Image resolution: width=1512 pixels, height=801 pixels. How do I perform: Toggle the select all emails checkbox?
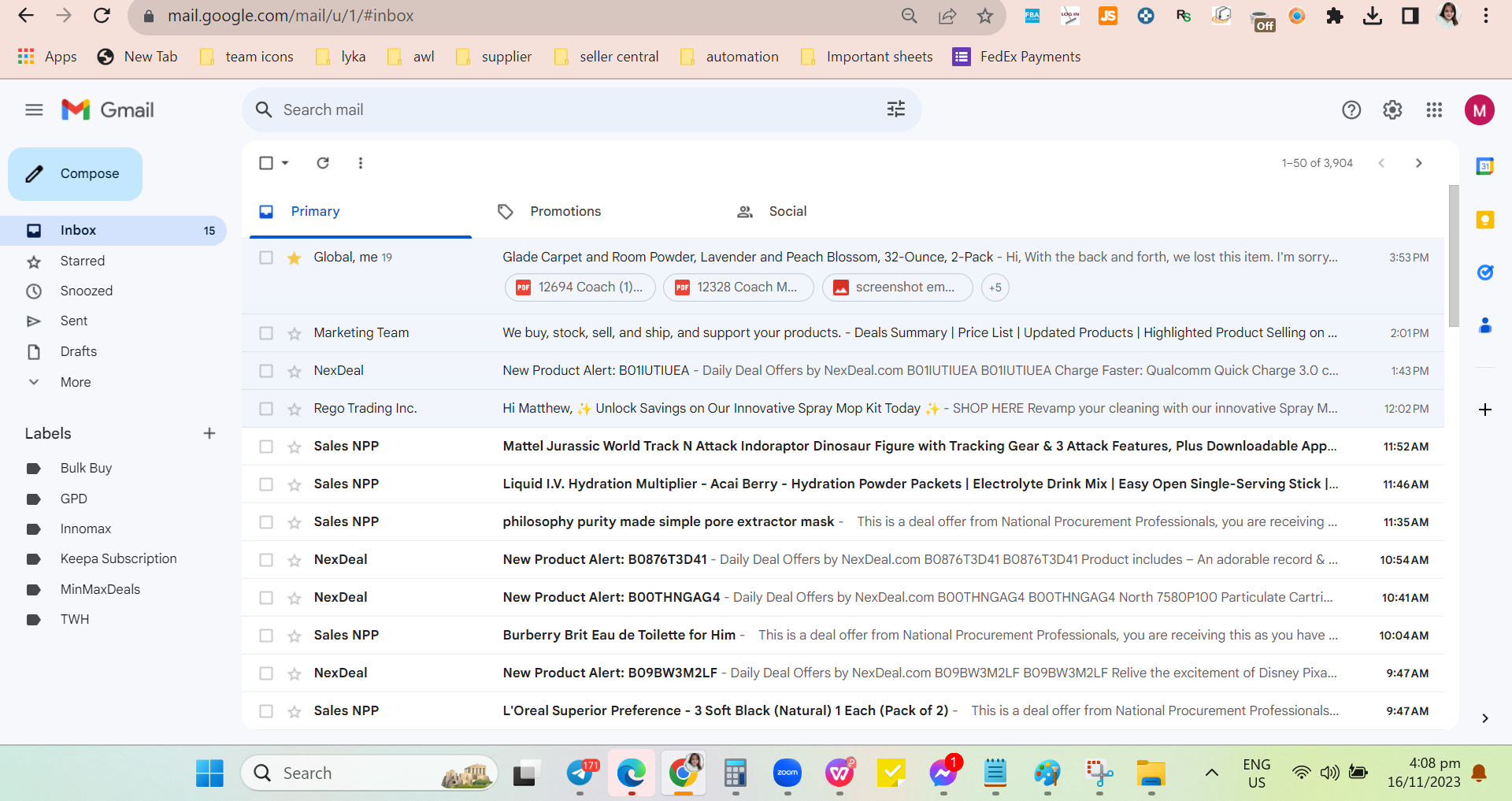pos(266,163)
